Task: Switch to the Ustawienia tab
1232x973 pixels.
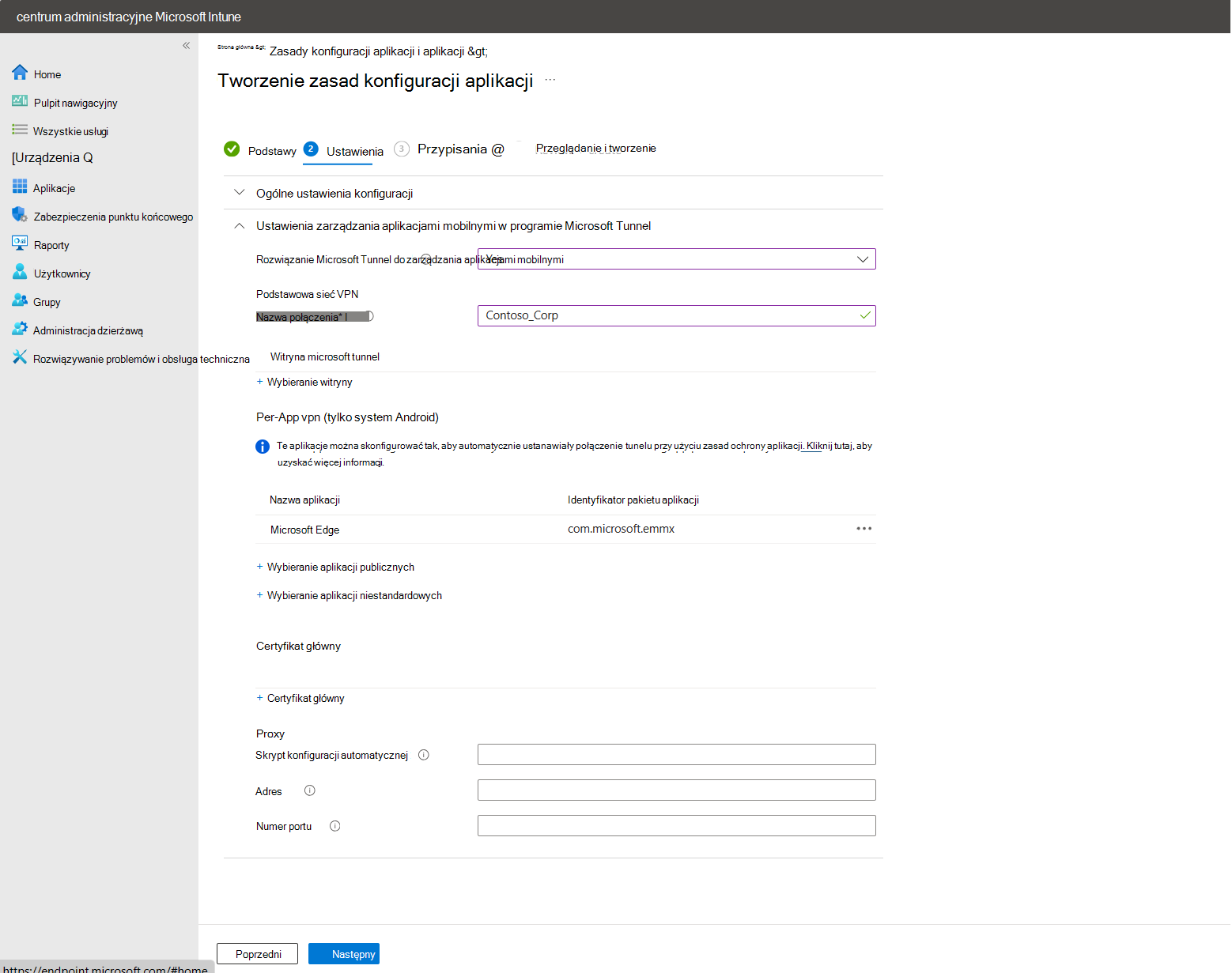Action: (355, 151)
